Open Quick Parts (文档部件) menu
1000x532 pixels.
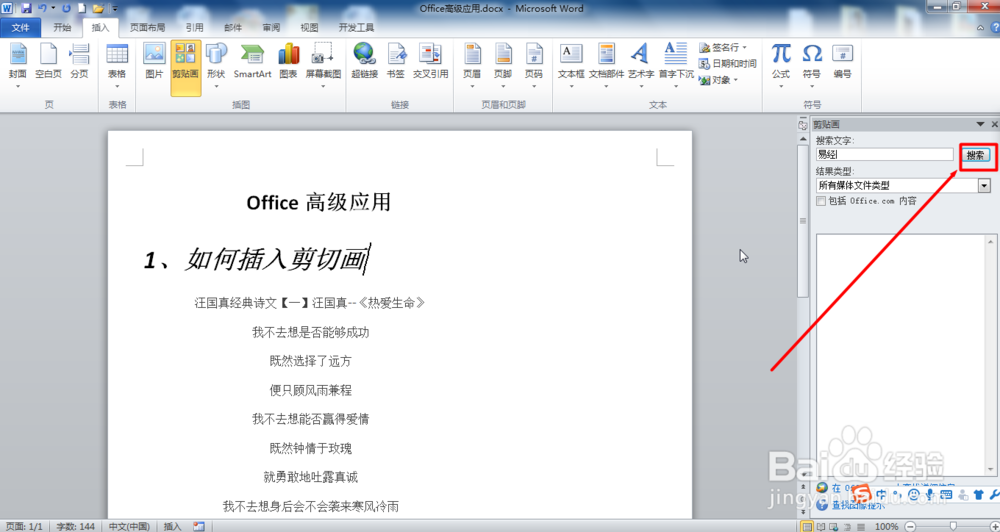point(607,64)
